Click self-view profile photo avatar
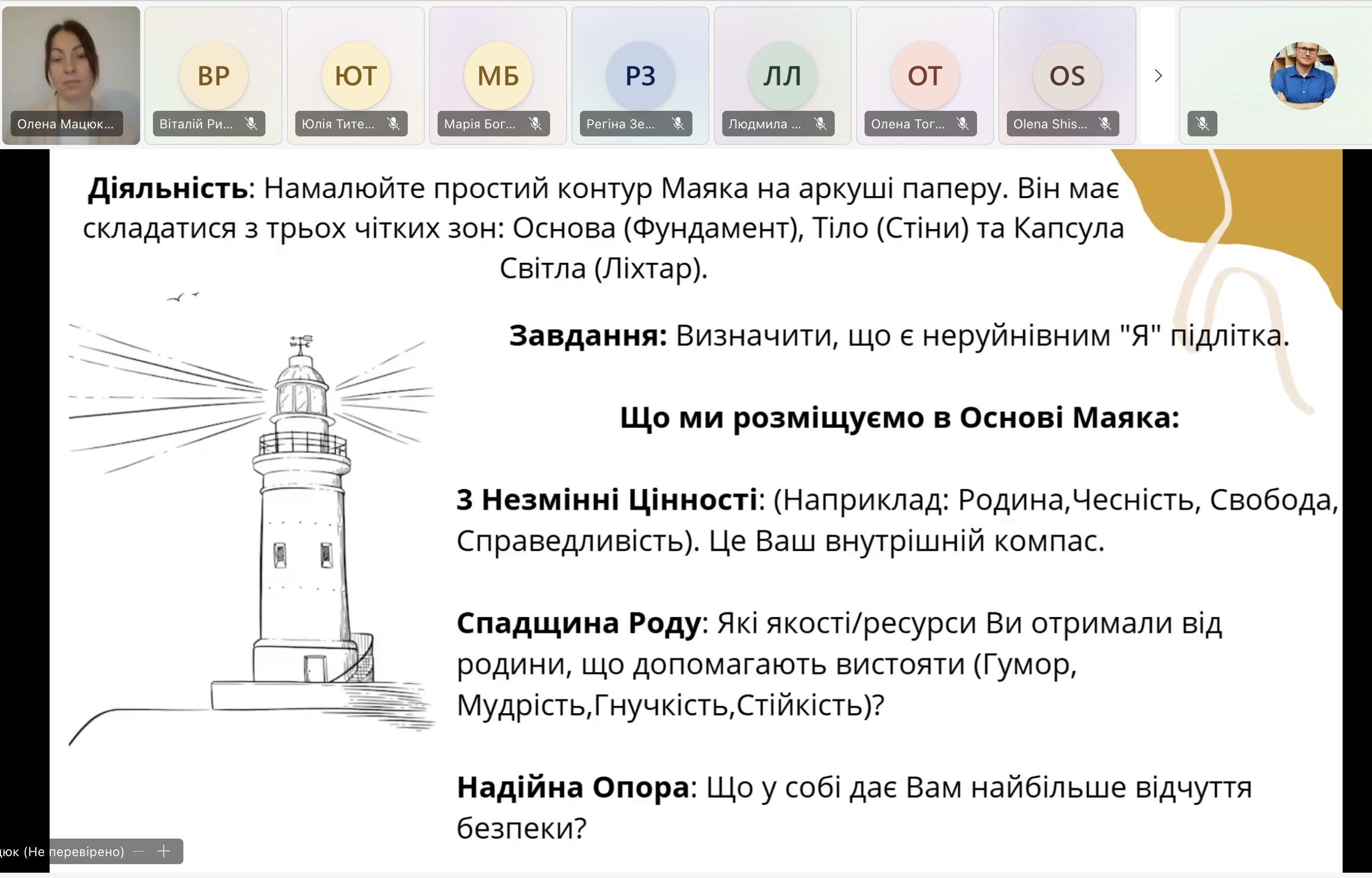1372x878 pixels. (x=1303, y=75)
